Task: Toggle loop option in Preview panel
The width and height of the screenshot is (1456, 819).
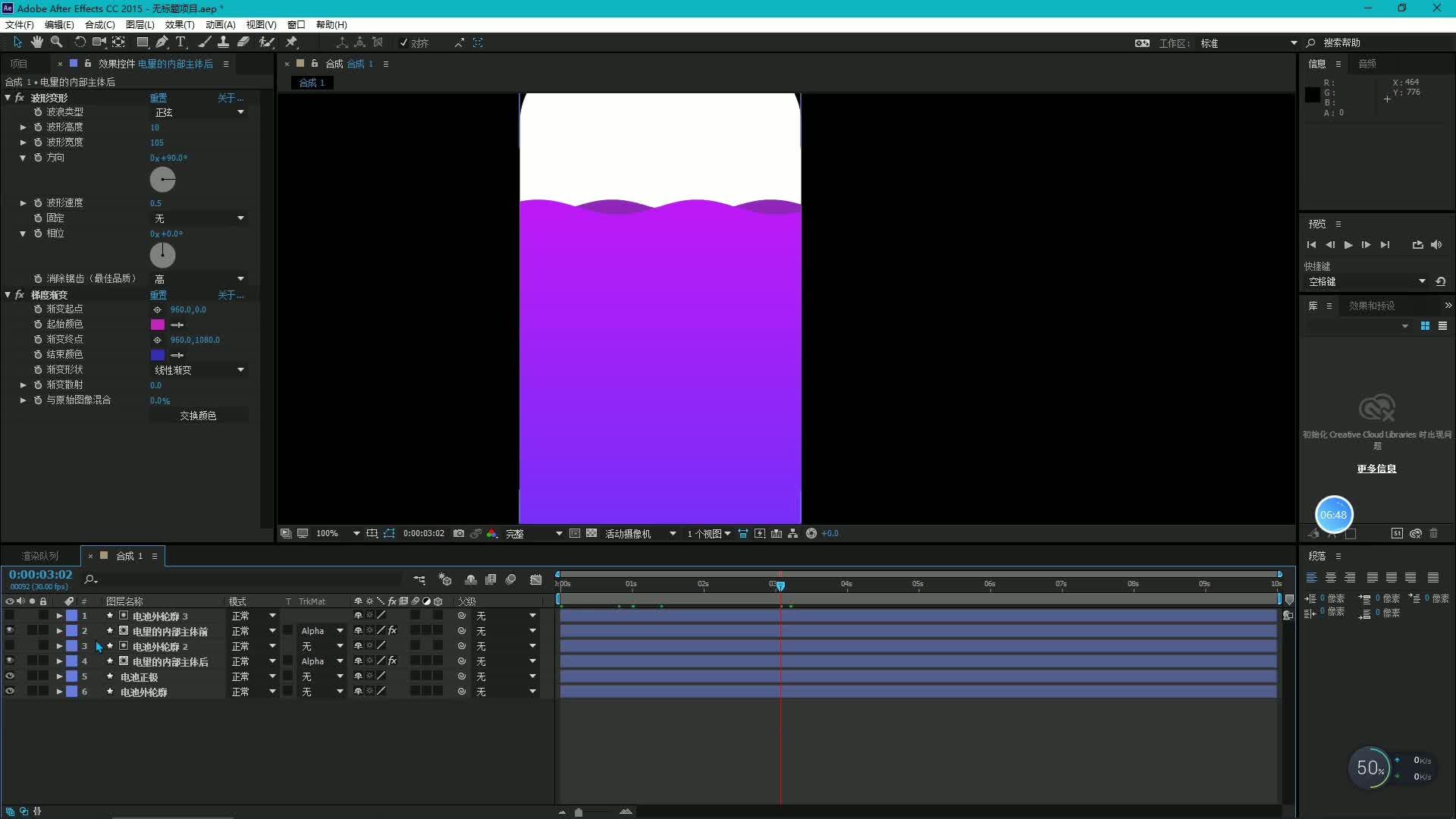Action: point(1417,245)
